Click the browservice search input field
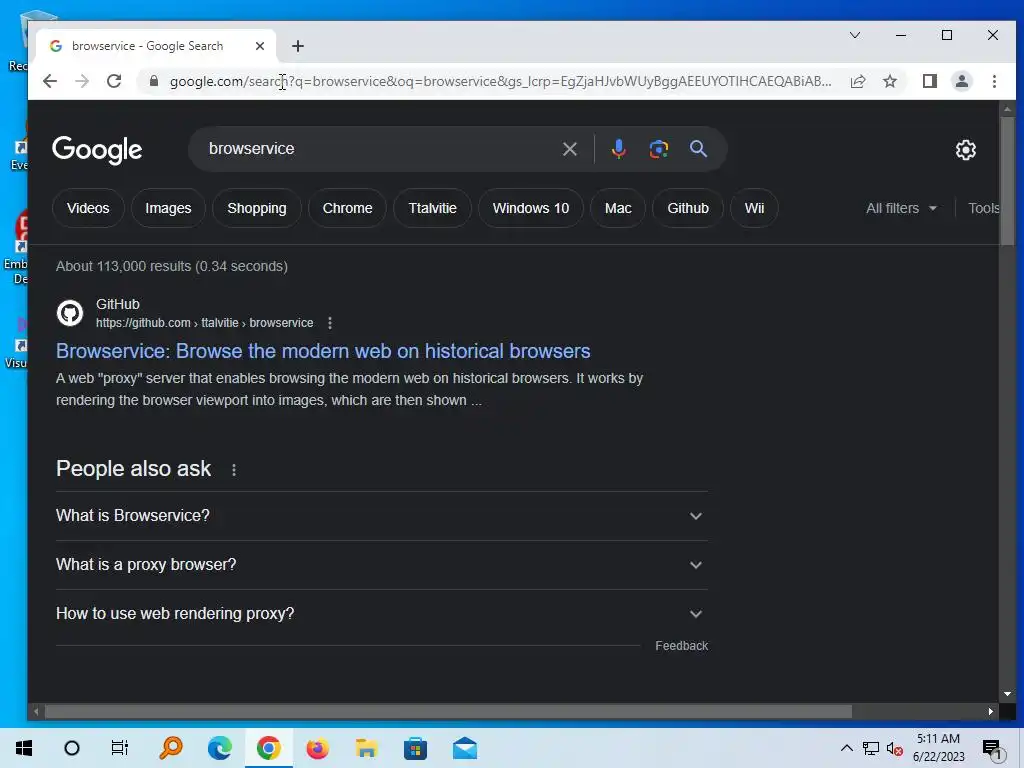Image resolution: width=1024 pixels, height=768 pixels. (379, 149)
